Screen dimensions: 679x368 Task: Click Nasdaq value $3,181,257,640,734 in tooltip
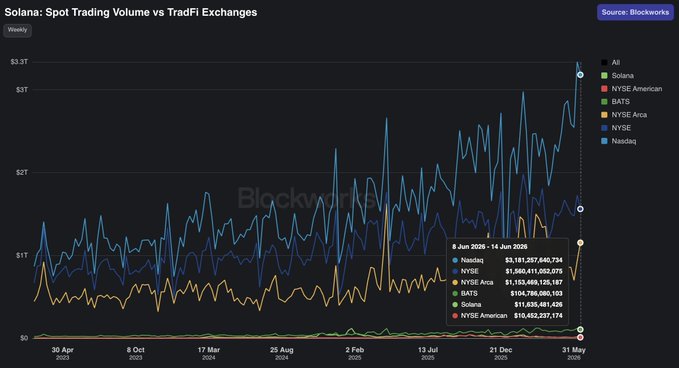(534, 260)
